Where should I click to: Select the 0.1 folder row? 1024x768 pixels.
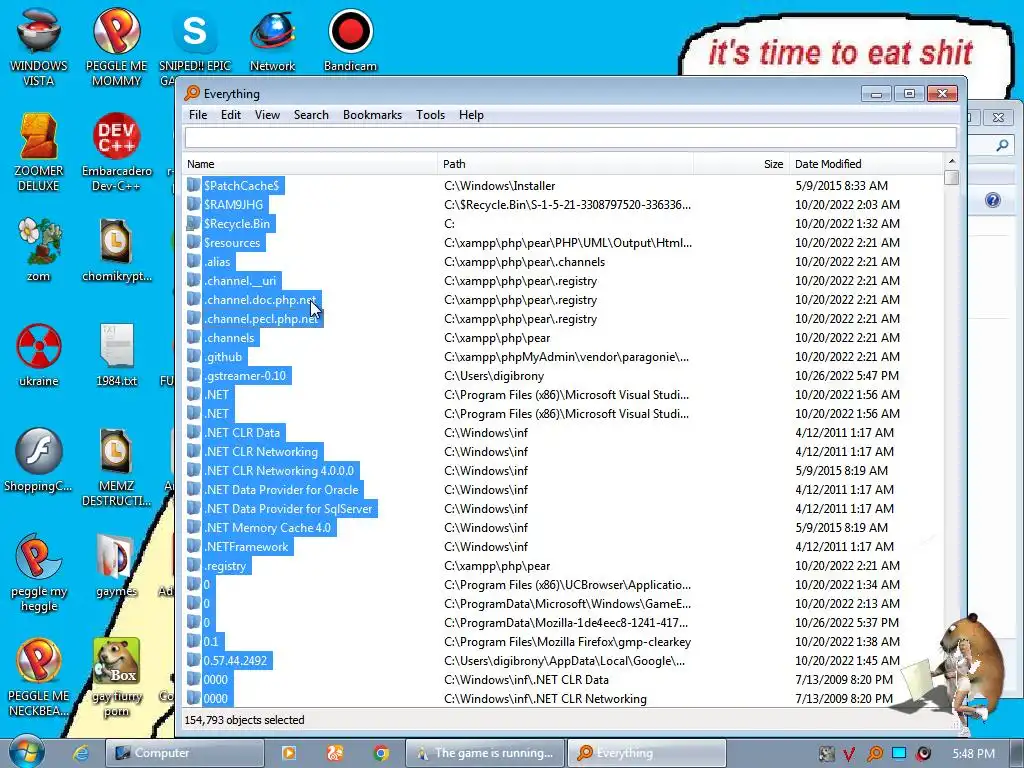coord(563,642)
